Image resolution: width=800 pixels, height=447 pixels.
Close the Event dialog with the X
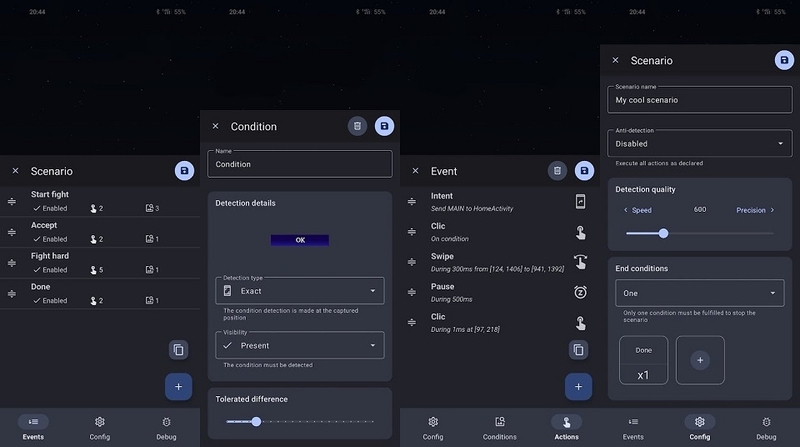[x=415, y=171]
